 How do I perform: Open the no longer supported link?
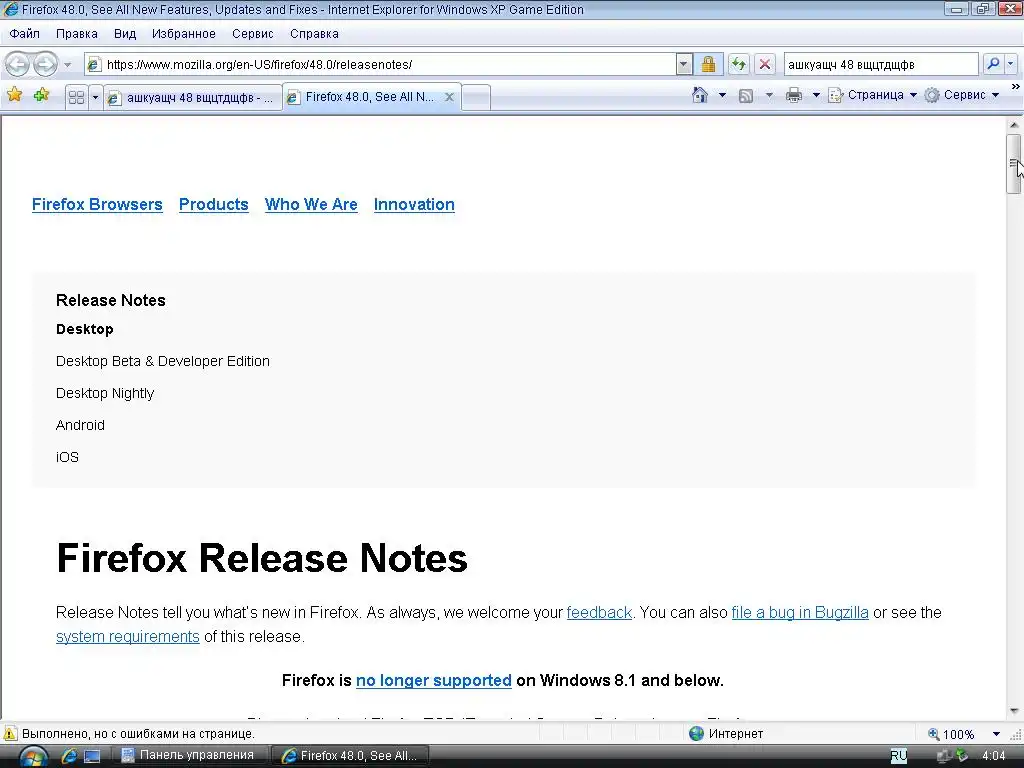(434, 680)
